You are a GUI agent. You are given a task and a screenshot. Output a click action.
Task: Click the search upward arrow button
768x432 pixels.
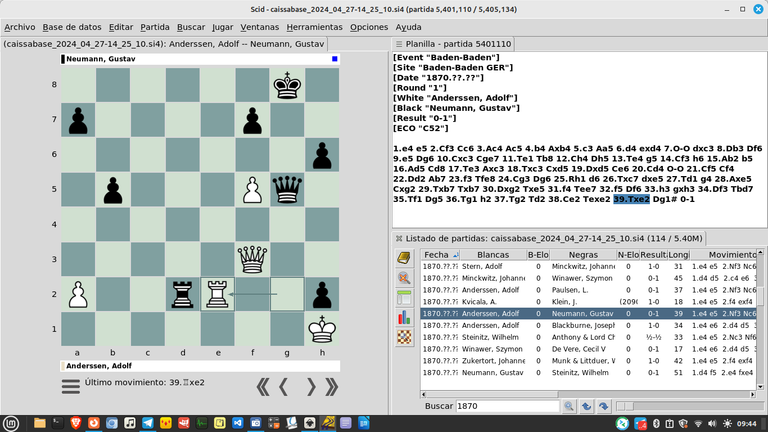pos(586,406)
